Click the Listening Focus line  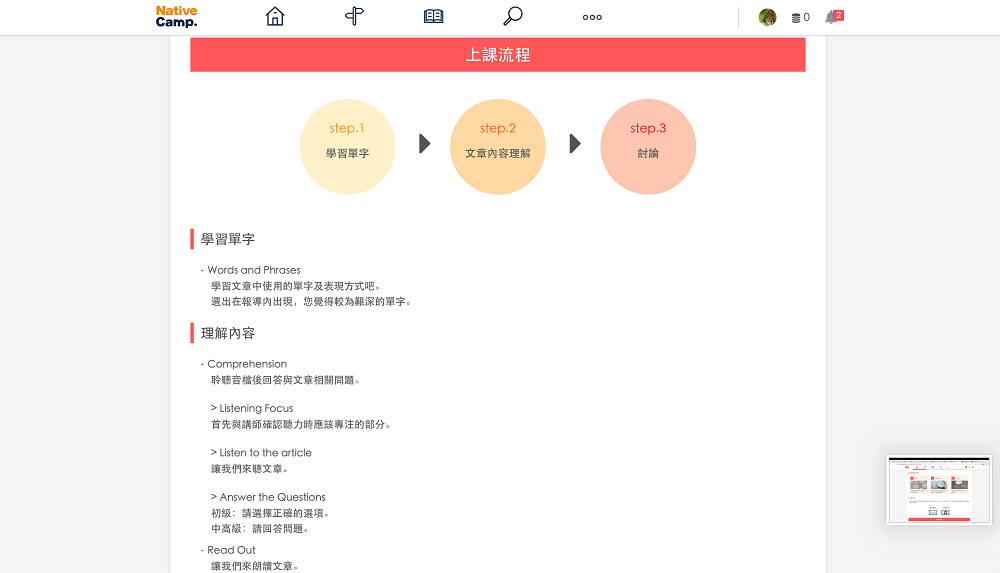[252, 408]
